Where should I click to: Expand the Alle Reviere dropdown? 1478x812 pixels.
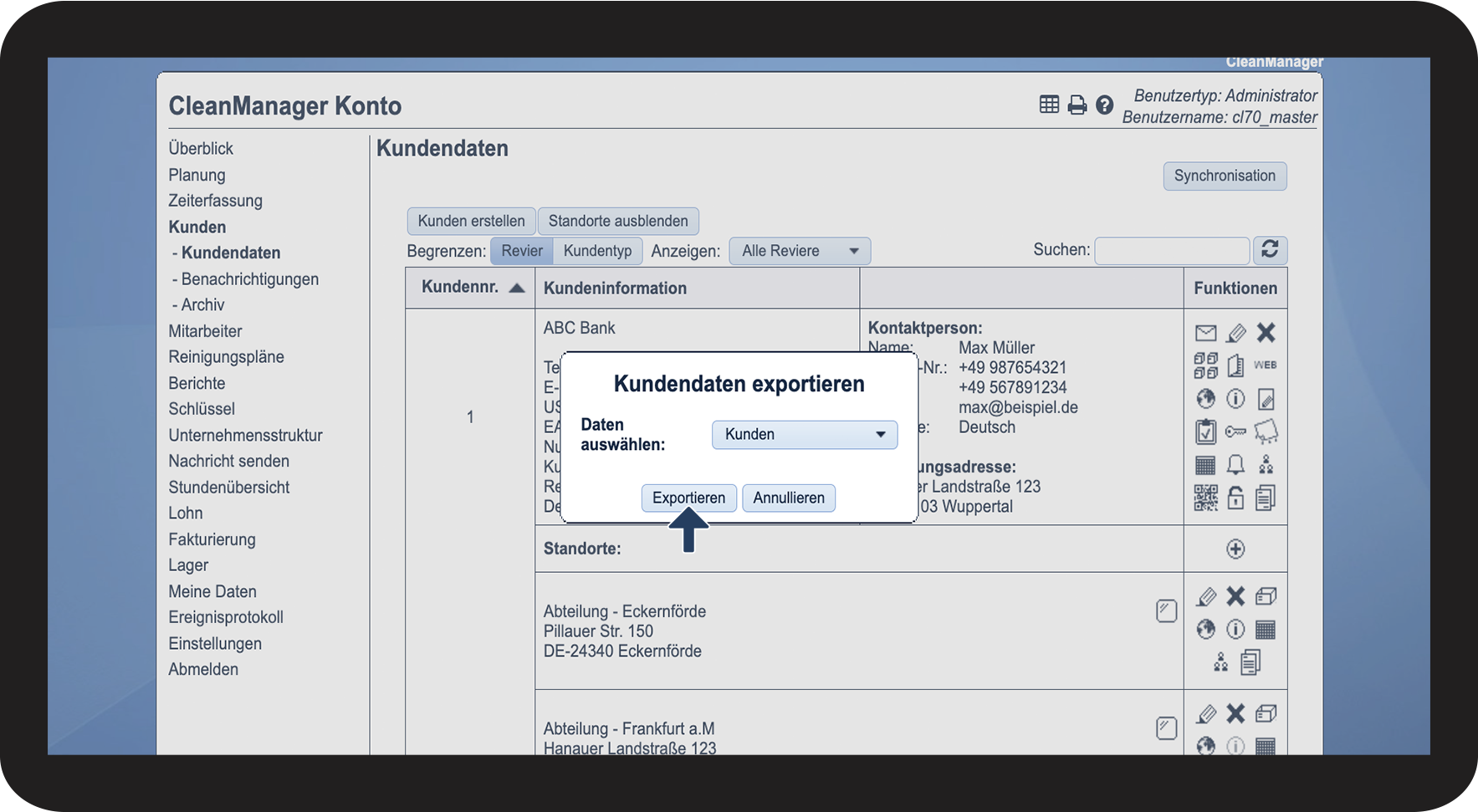[800, 251]
